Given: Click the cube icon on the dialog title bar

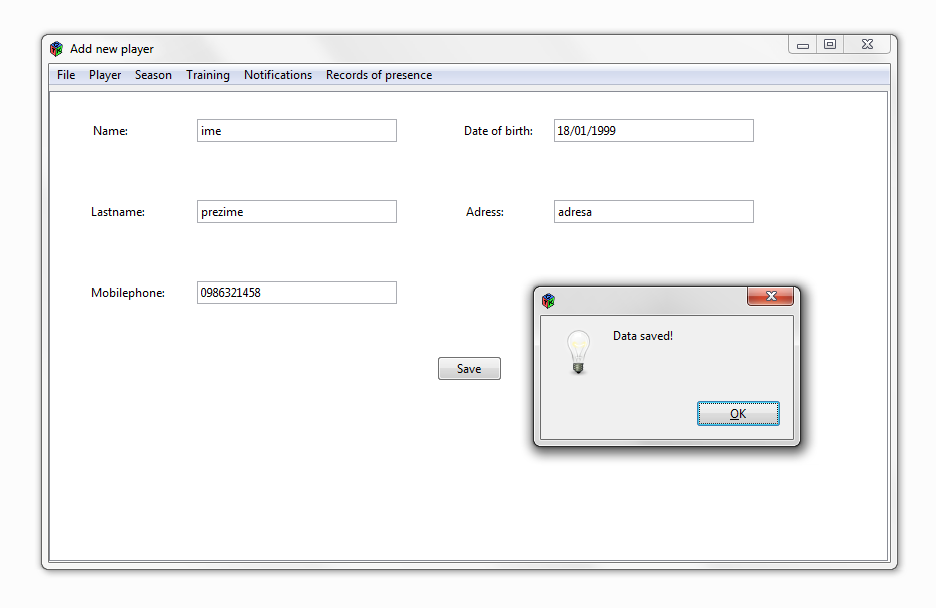Looking at the screenshot, I should (x=547, y=300).
